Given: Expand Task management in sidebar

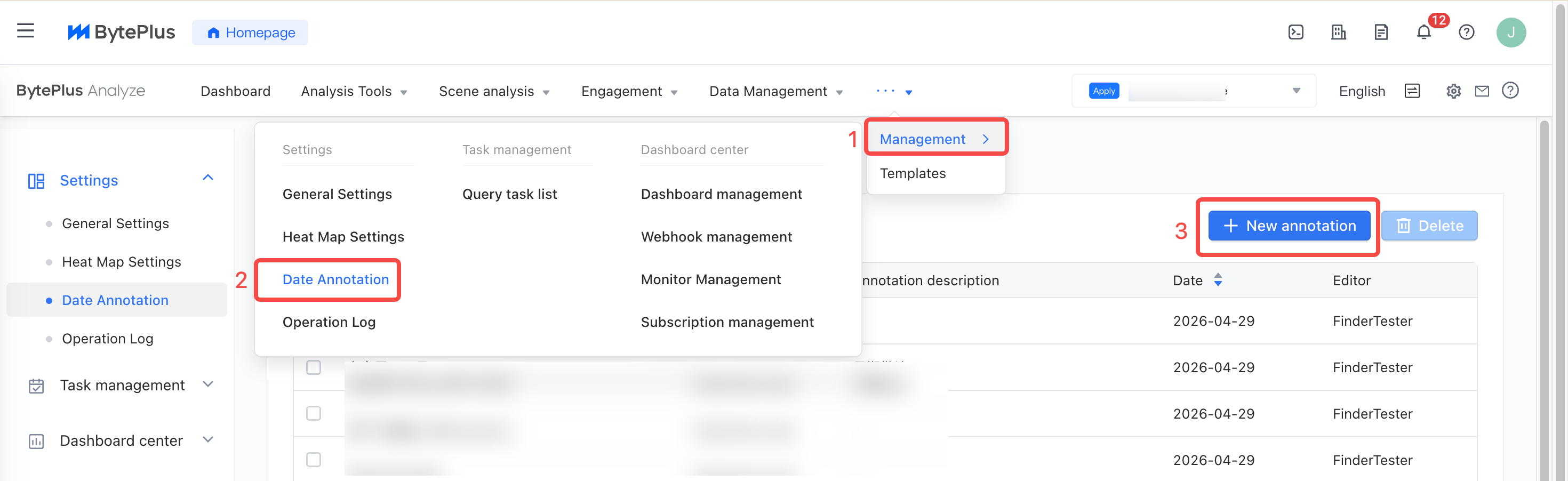Looking at the screenshot, I should point(207,384).
